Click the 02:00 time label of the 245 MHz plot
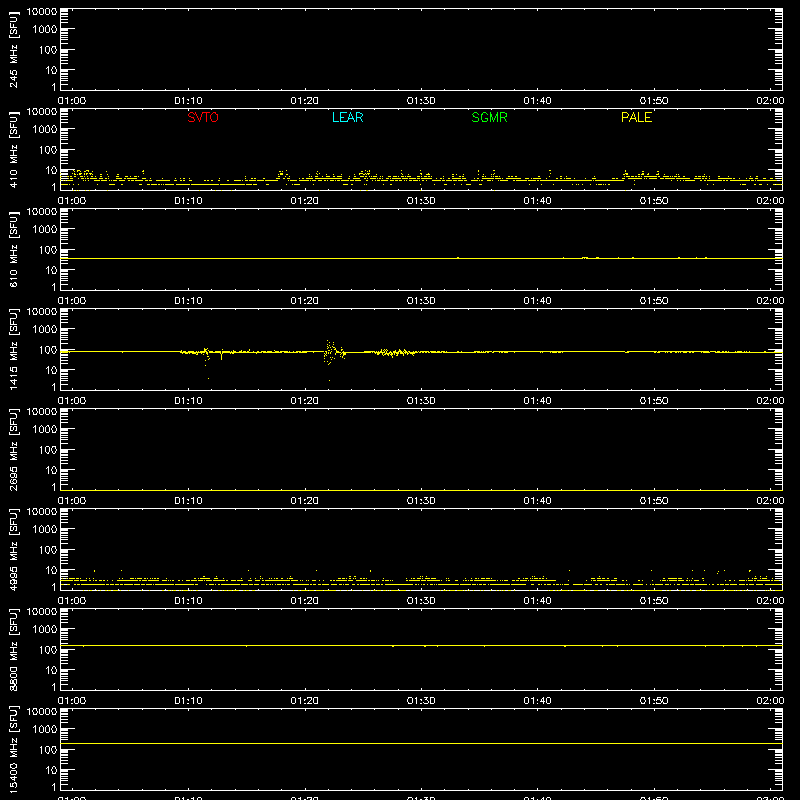 pyautogui.click(x=770, y=101)
